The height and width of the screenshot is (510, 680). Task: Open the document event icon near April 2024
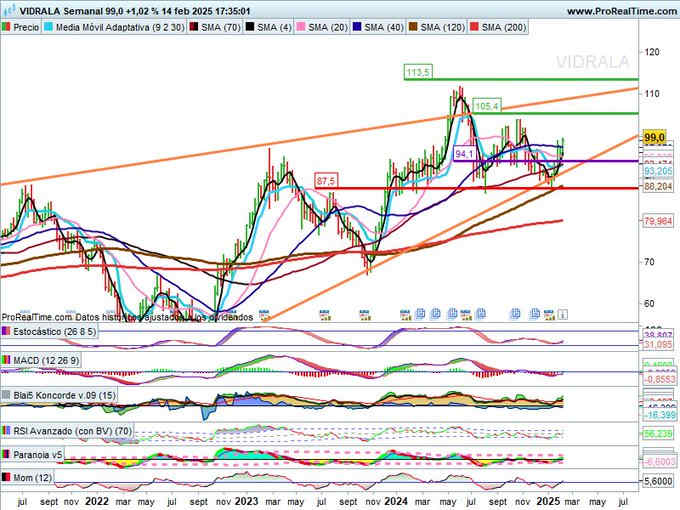pyautogui.click(x=436, y=314)
